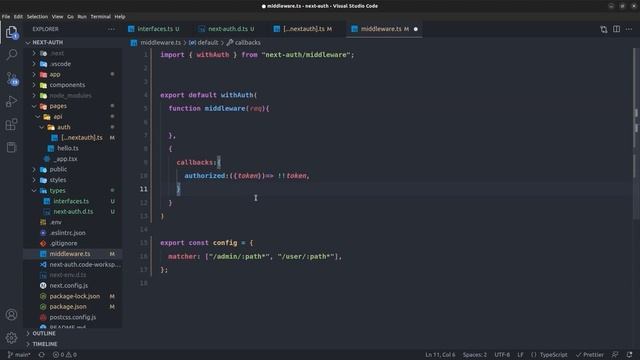Screen dimensions: 640x360
Task: Expand the components folder
Action: 67,85
